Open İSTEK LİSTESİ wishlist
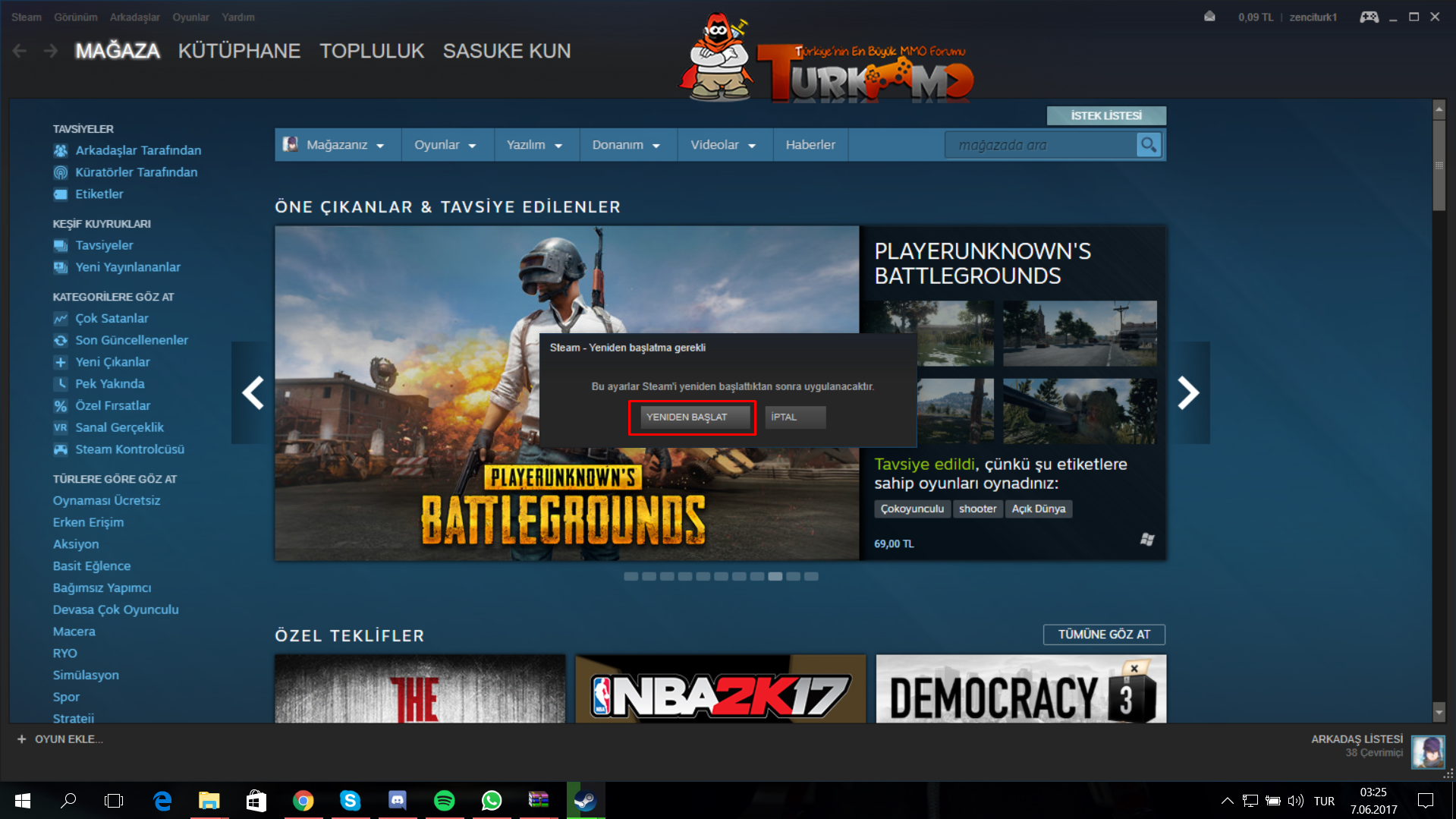 (1106, 115)
